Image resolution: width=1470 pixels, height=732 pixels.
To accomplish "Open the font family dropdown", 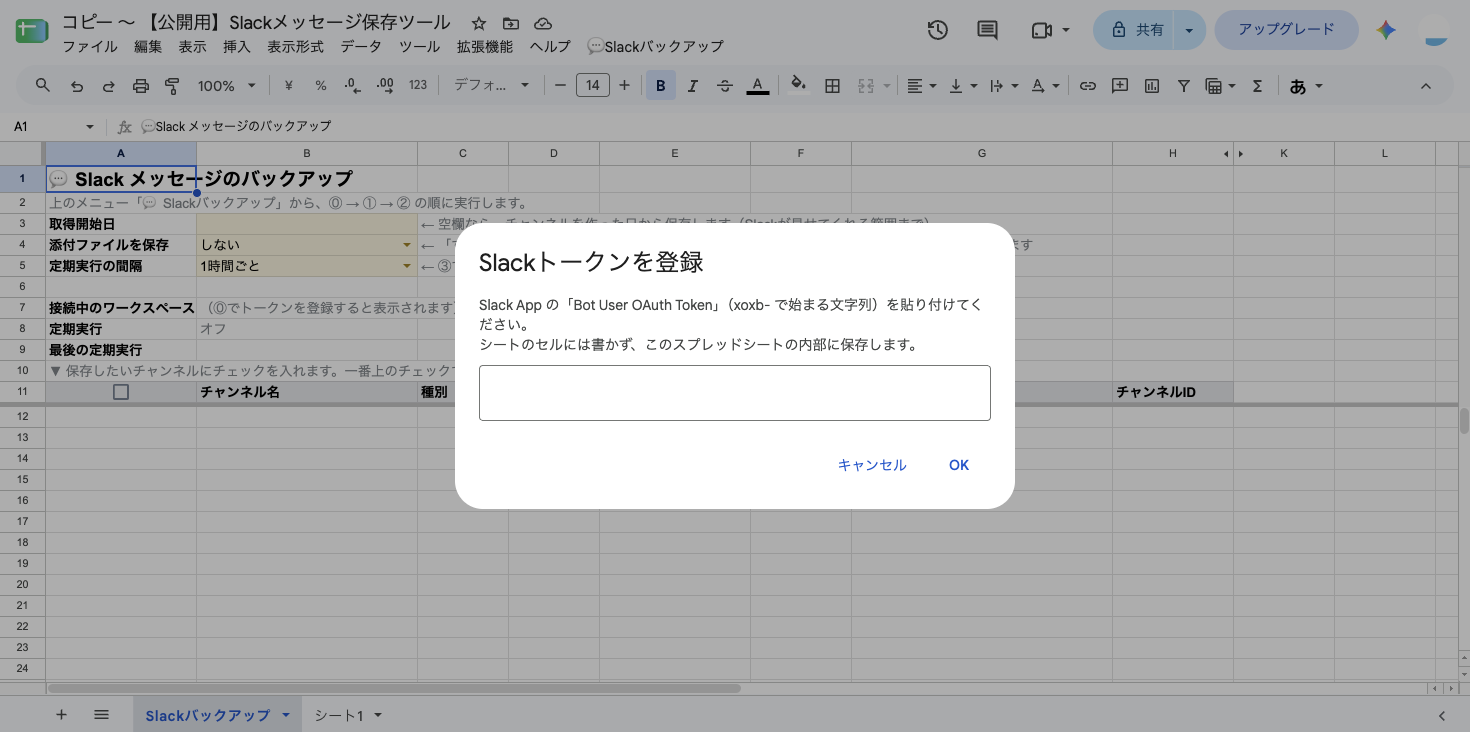I will 492,86.
